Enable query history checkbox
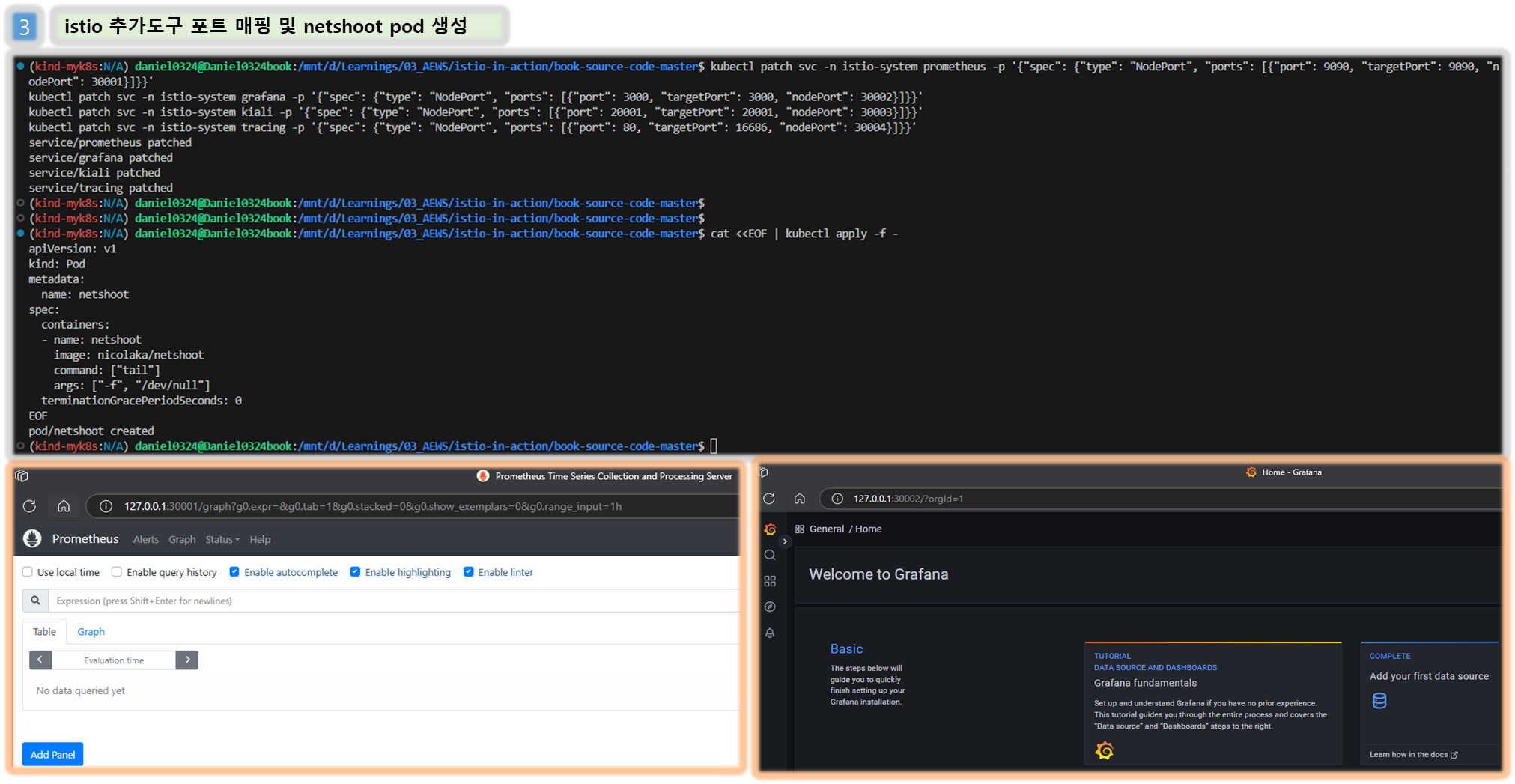The width and height of the screenshot is (1515, 784). coord(117,572)
